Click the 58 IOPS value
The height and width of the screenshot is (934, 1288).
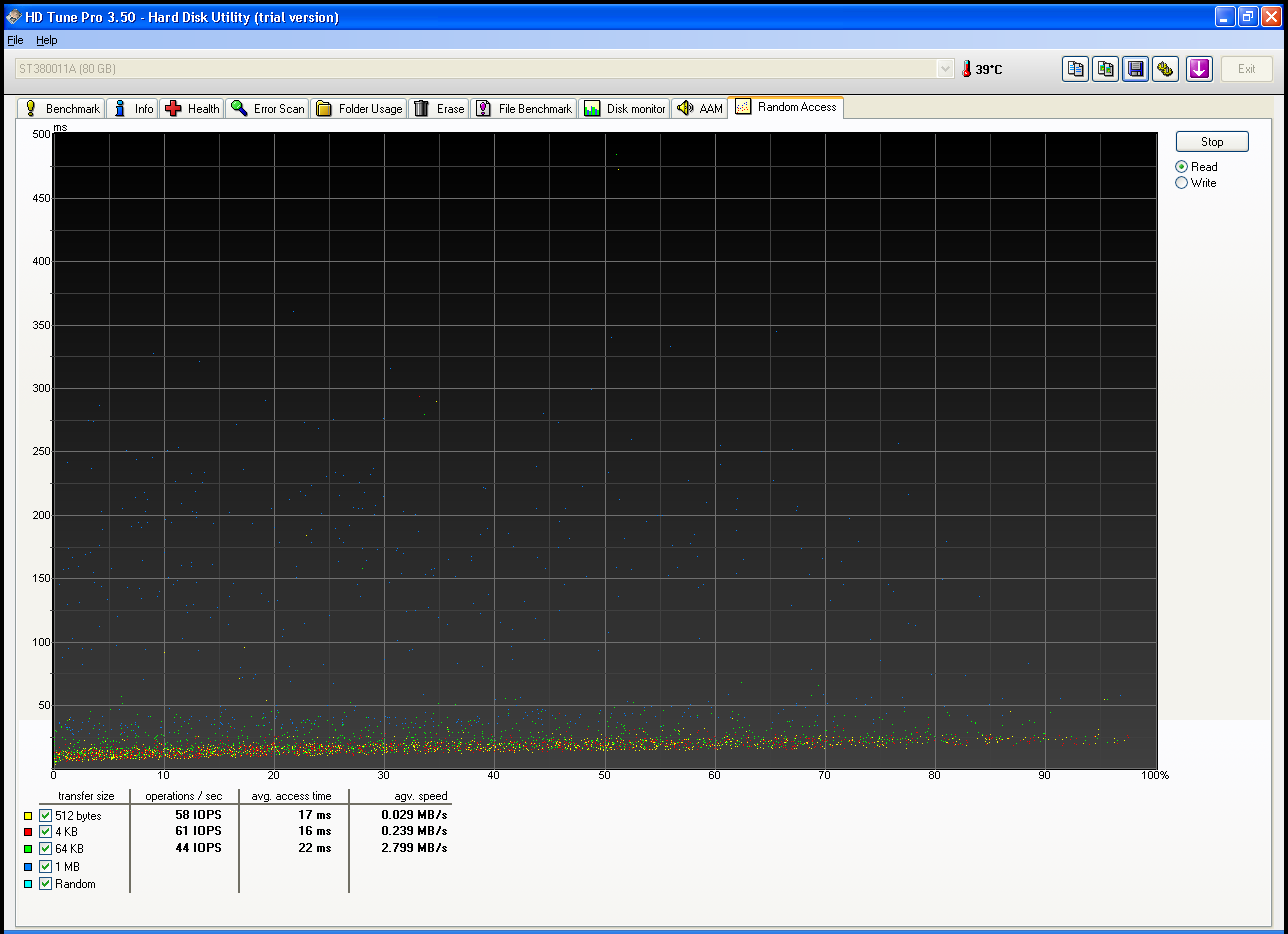[x=198, y=815]
